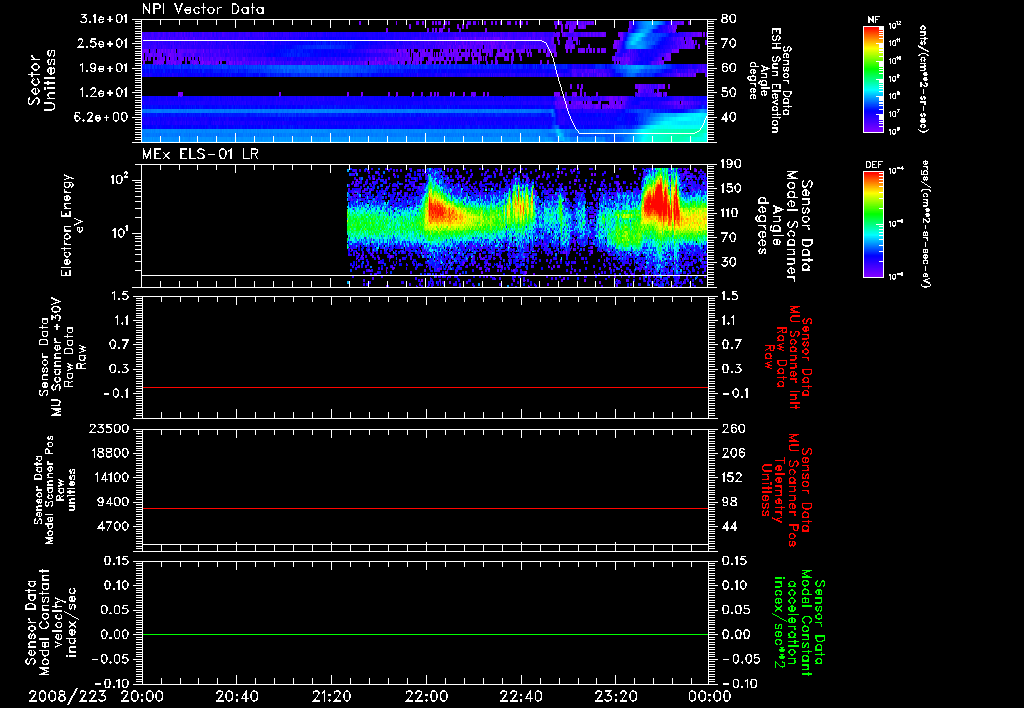Select the 'ESH Sun Elevation Angle degree' axis title

[x=769, y=80]
